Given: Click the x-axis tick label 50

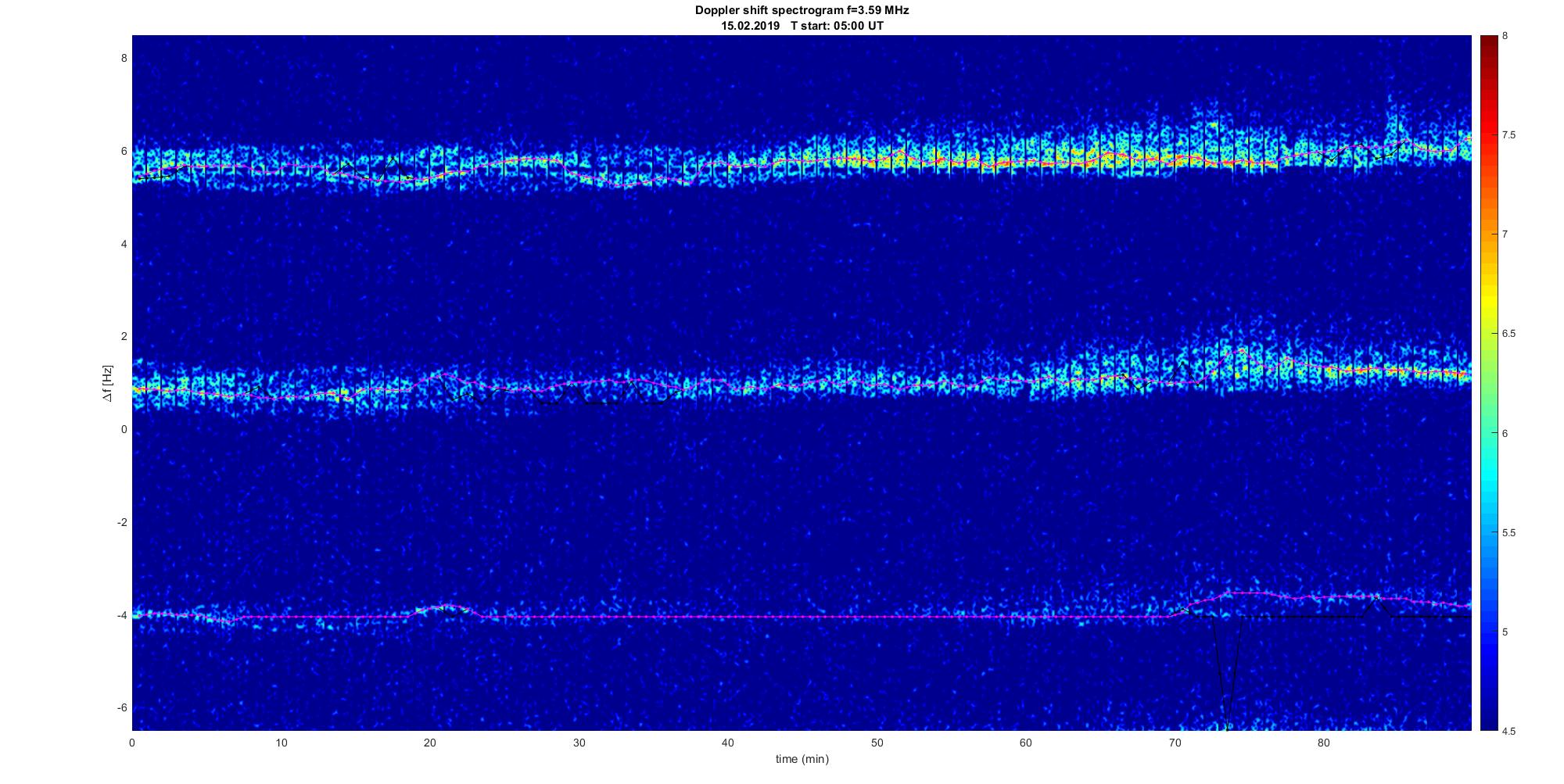Looking at the screenshot, I should click(877, 743).
